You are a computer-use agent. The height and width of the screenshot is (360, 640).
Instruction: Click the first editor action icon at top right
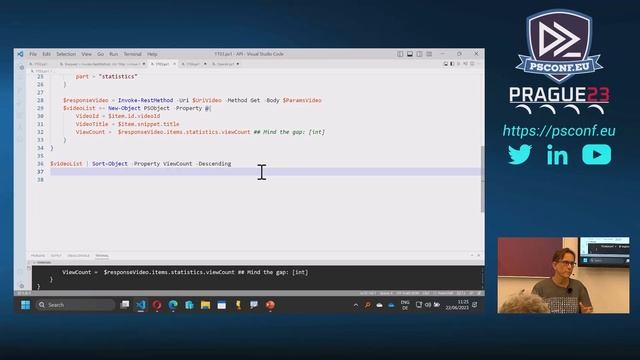(x=446, y=64)
